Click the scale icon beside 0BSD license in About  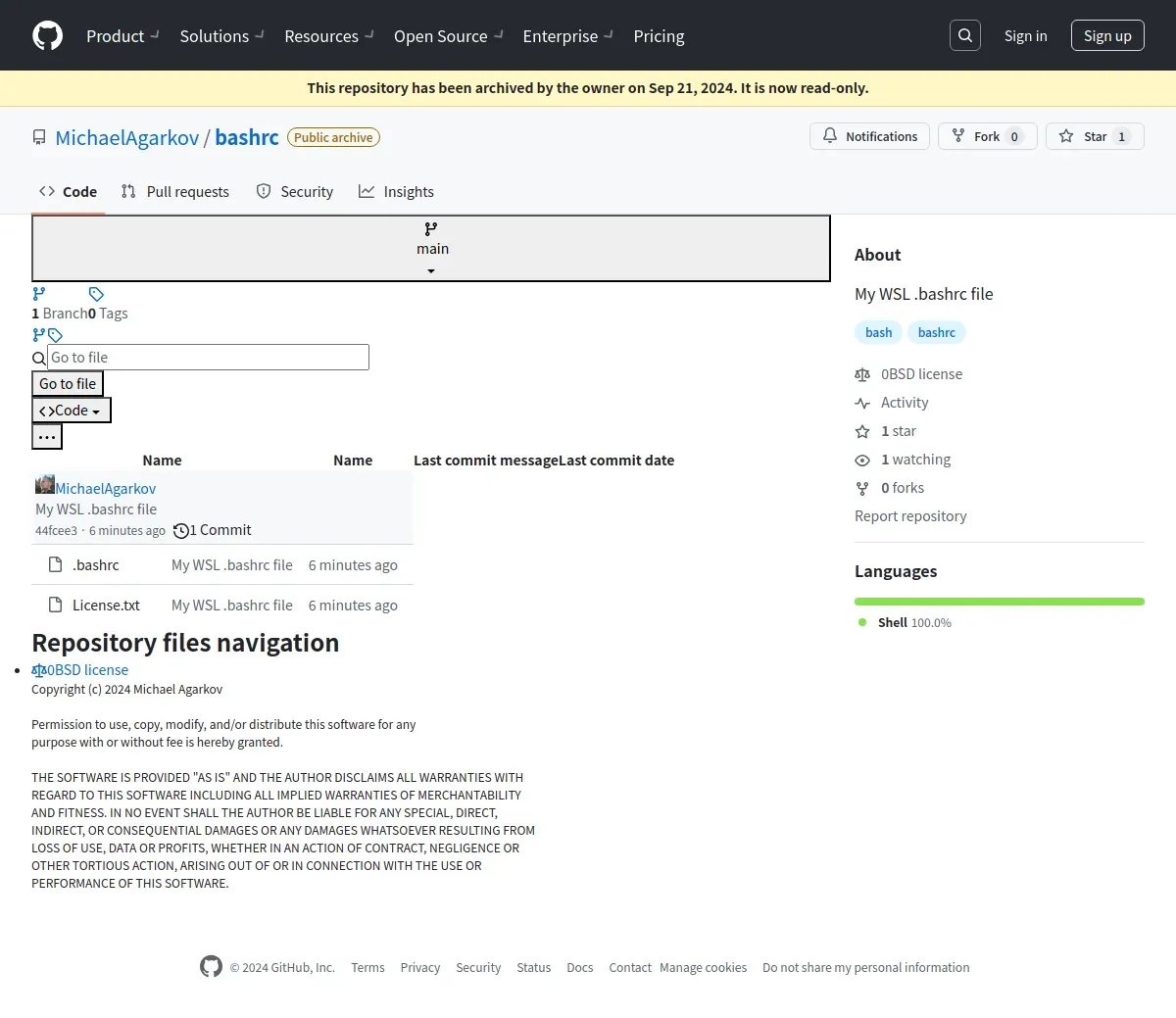pyautogui.click(x=862, y=374)
